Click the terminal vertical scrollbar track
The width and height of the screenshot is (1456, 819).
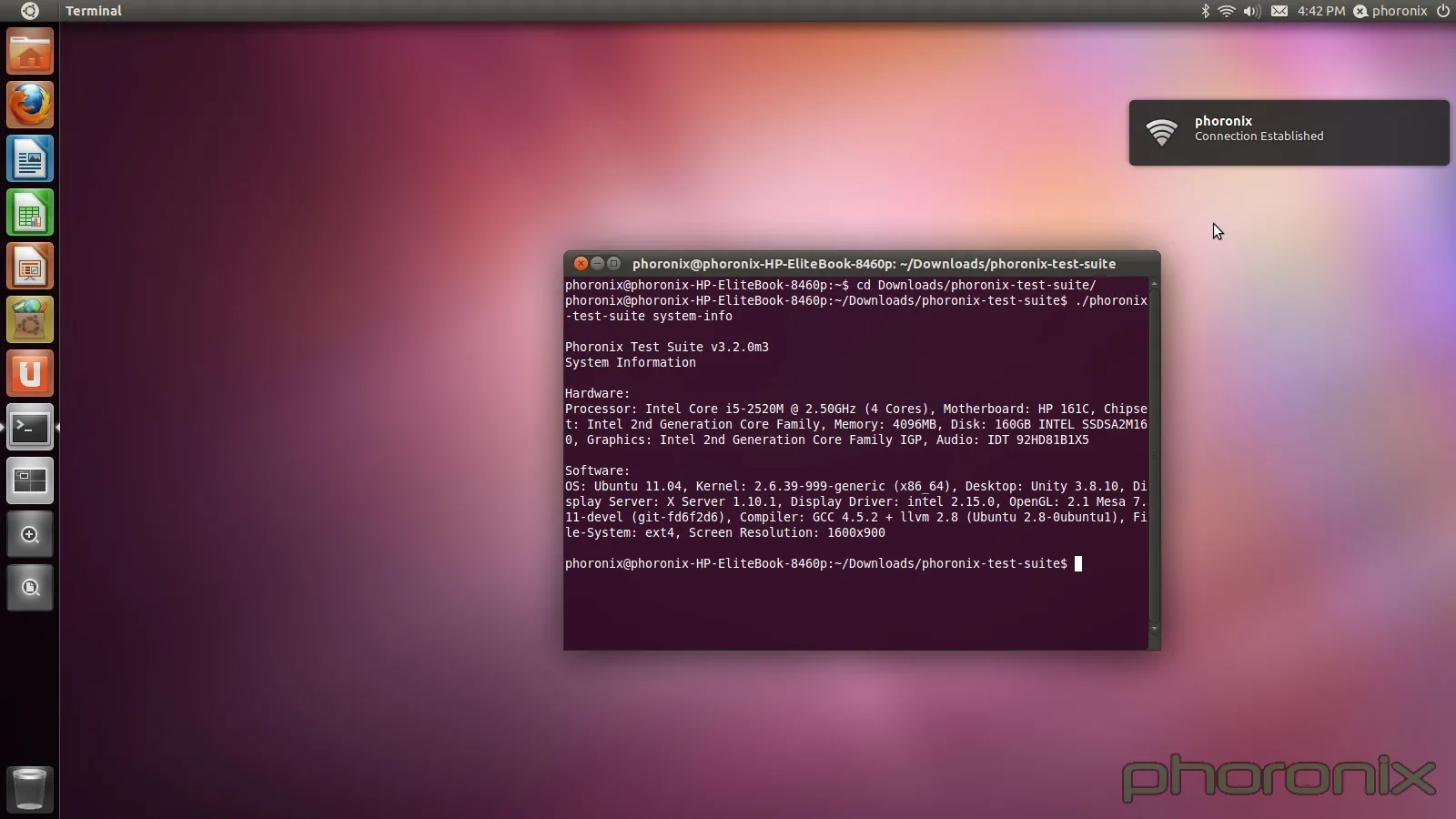[x=1154, y=456]
